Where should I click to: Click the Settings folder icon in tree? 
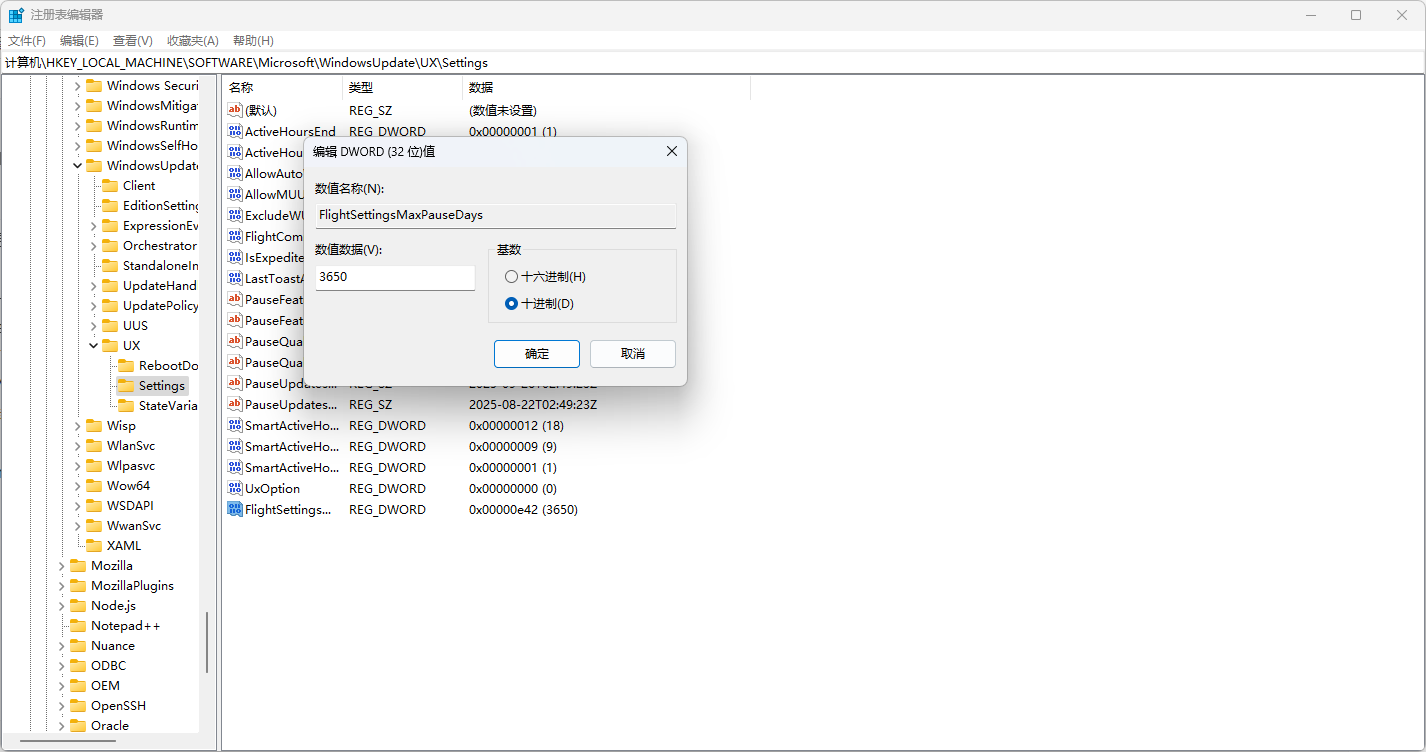(x=126, y=385)
